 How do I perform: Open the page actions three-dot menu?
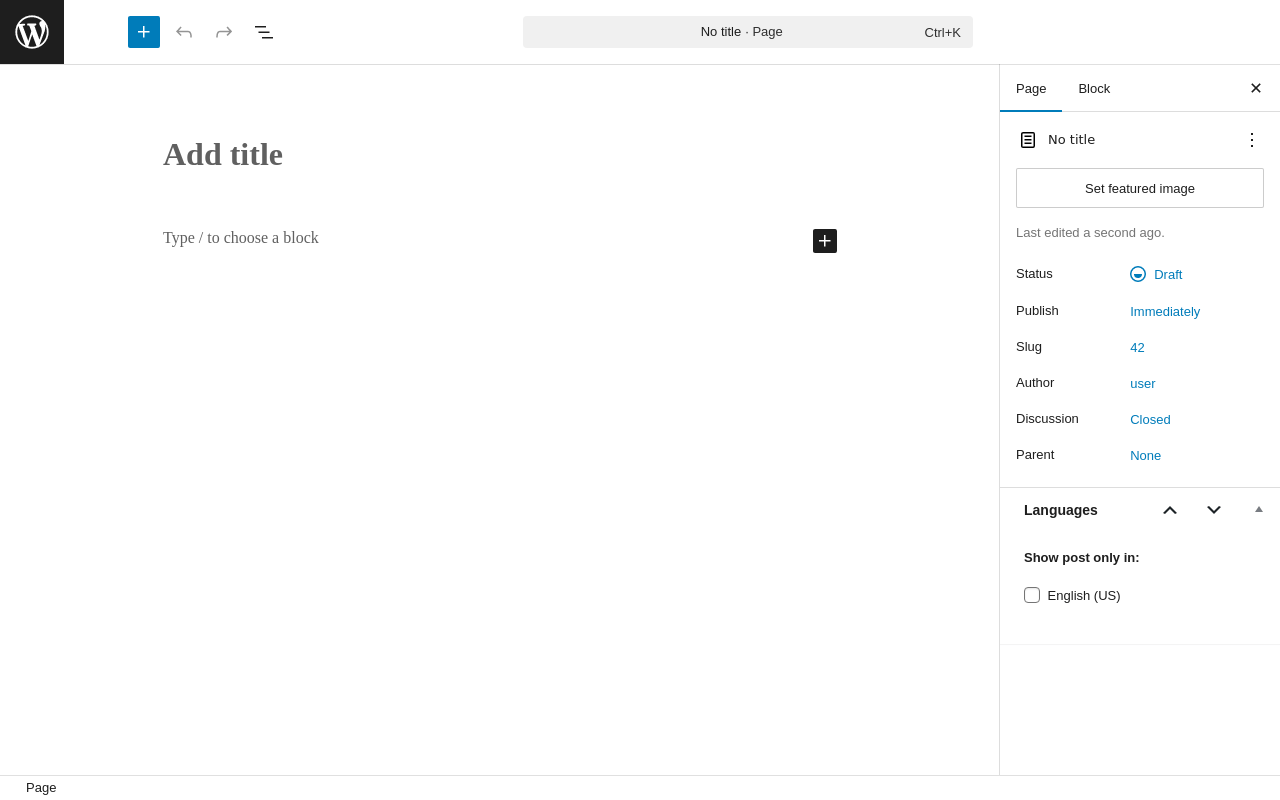click(1252, 140)
